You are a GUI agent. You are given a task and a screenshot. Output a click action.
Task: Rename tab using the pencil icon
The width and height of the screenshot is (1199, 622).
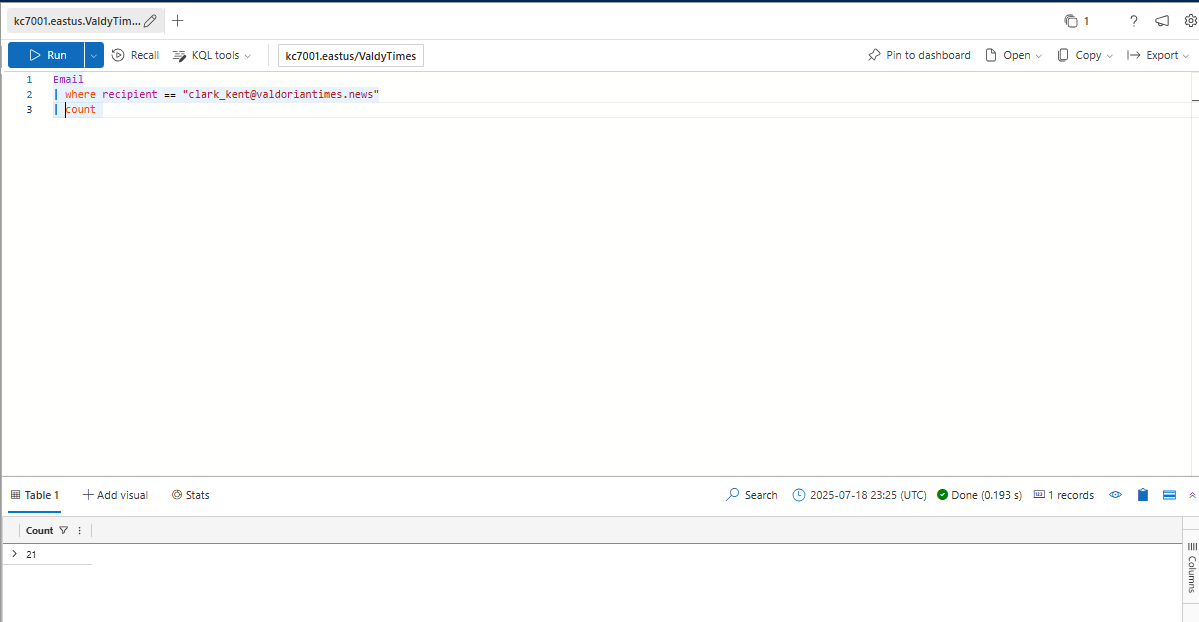tap(151, 21)
